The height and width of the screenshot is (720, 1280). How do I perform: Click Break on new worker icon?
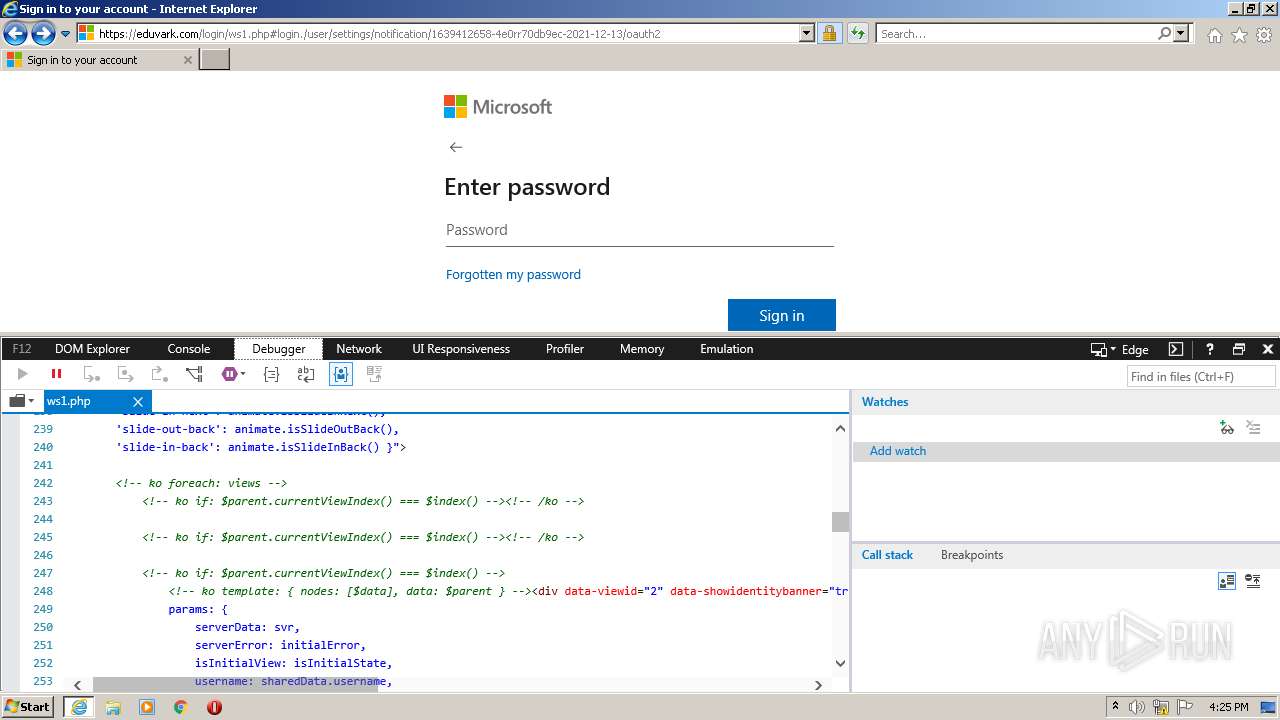coord(194,374)
